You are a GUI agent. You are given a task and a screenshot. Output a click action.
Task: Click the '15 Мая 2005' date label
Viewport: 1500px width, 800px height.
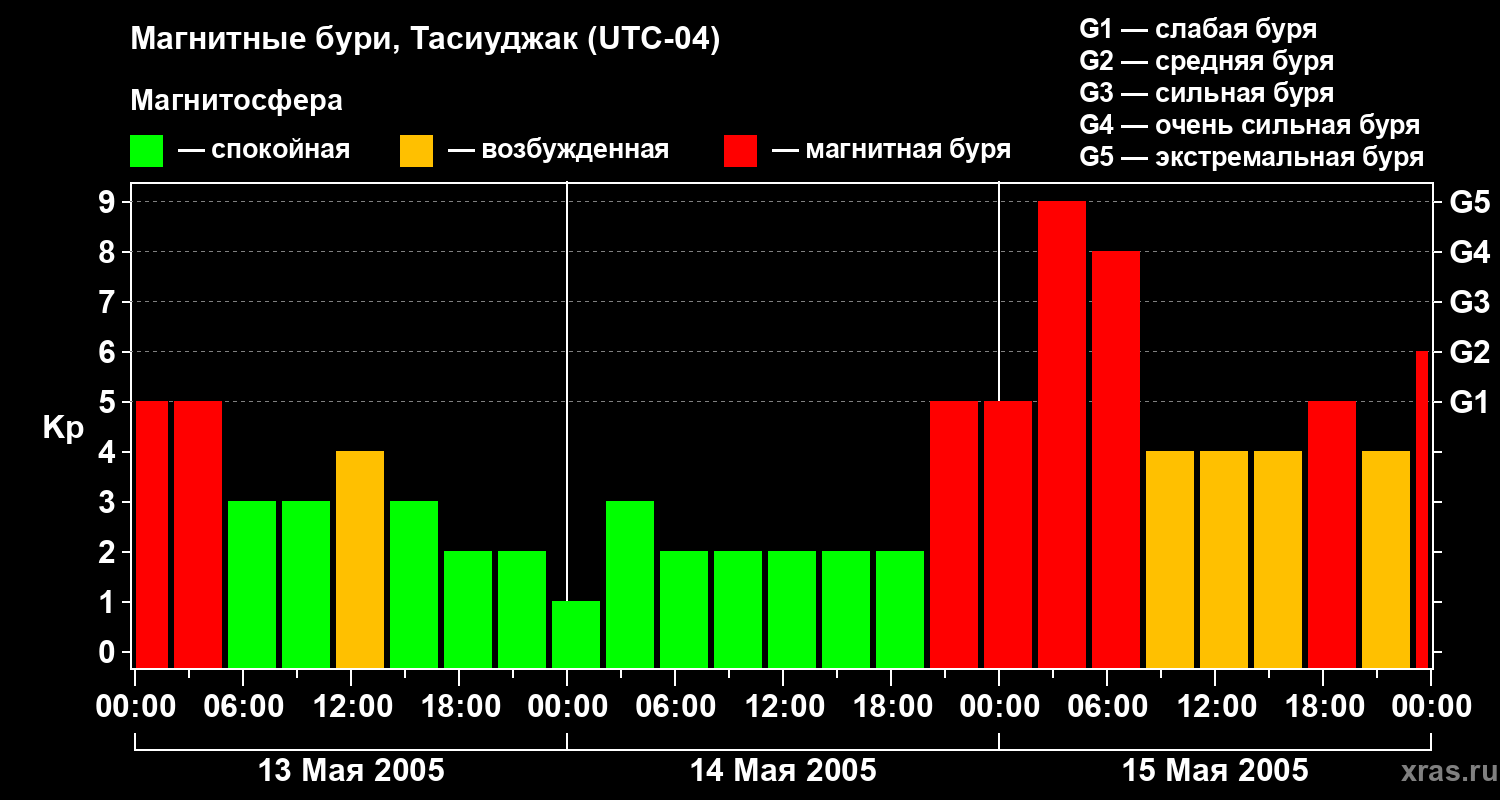coord(1215,771)
